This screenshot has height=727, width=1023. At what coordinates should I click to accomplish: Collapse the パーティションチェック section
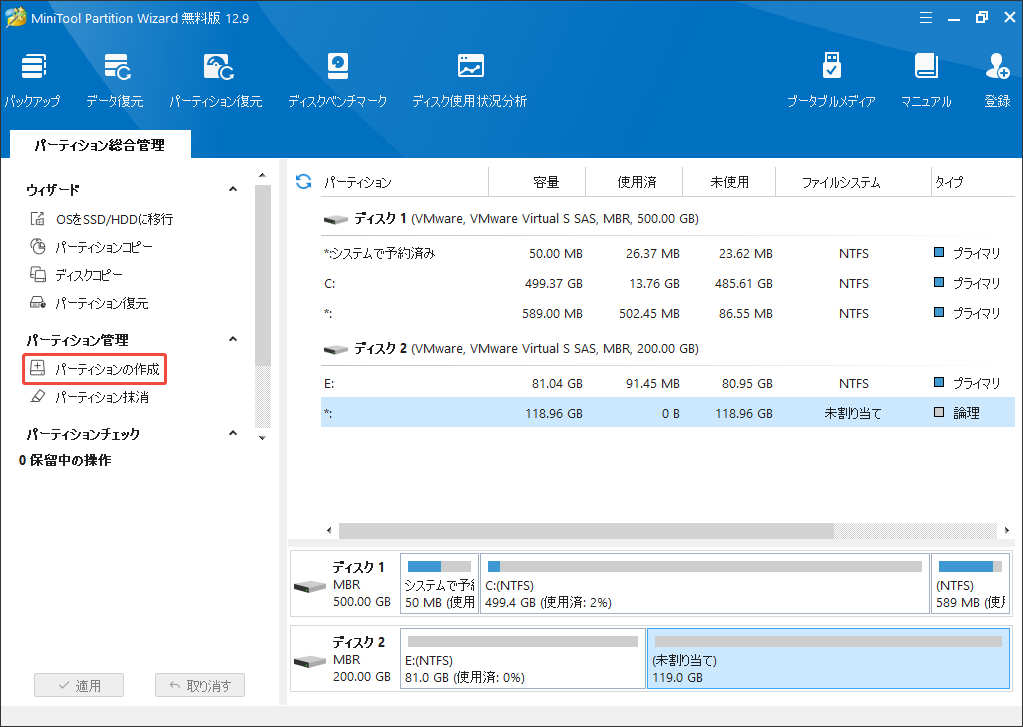(x=233, y=433)
